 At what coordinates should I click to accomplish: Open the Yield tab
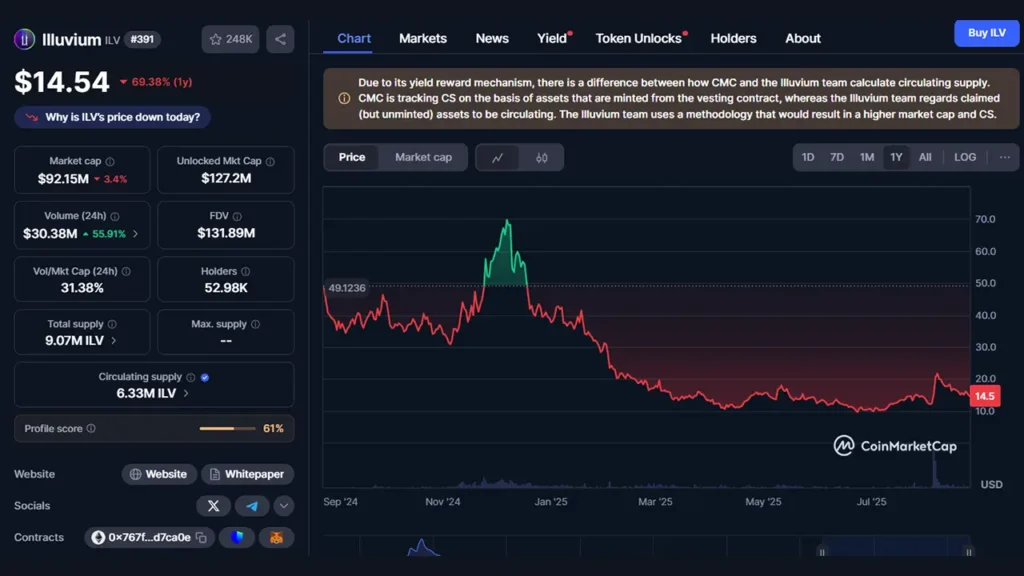point(552,39)
